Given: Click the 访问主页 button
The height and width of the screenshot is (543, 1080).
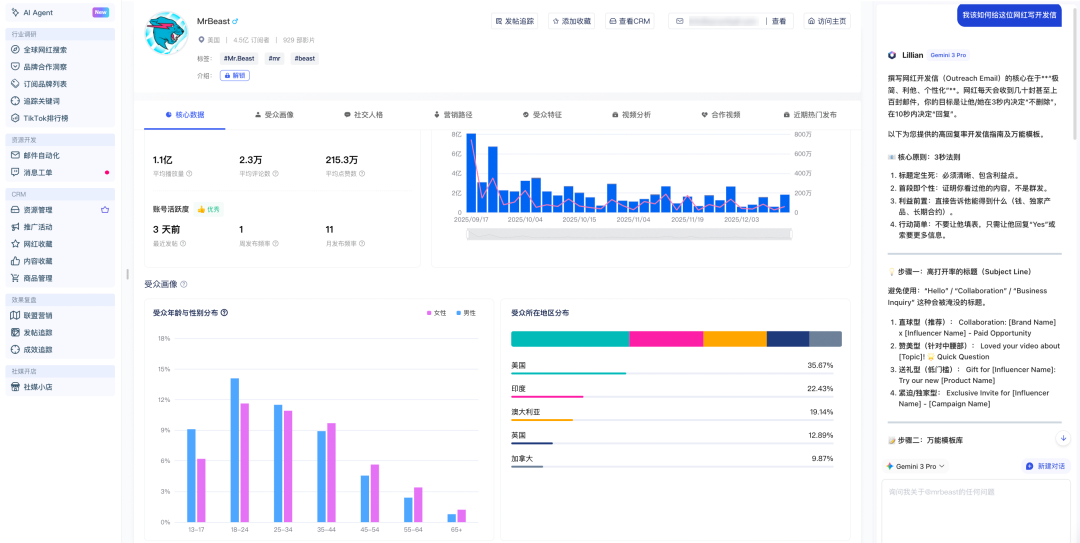Looking at the screenshot, I should tap(826, 20).
